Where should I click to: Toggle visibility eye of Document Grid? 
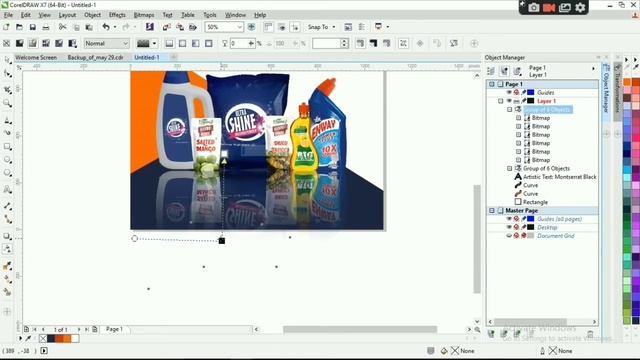[509, 236]
